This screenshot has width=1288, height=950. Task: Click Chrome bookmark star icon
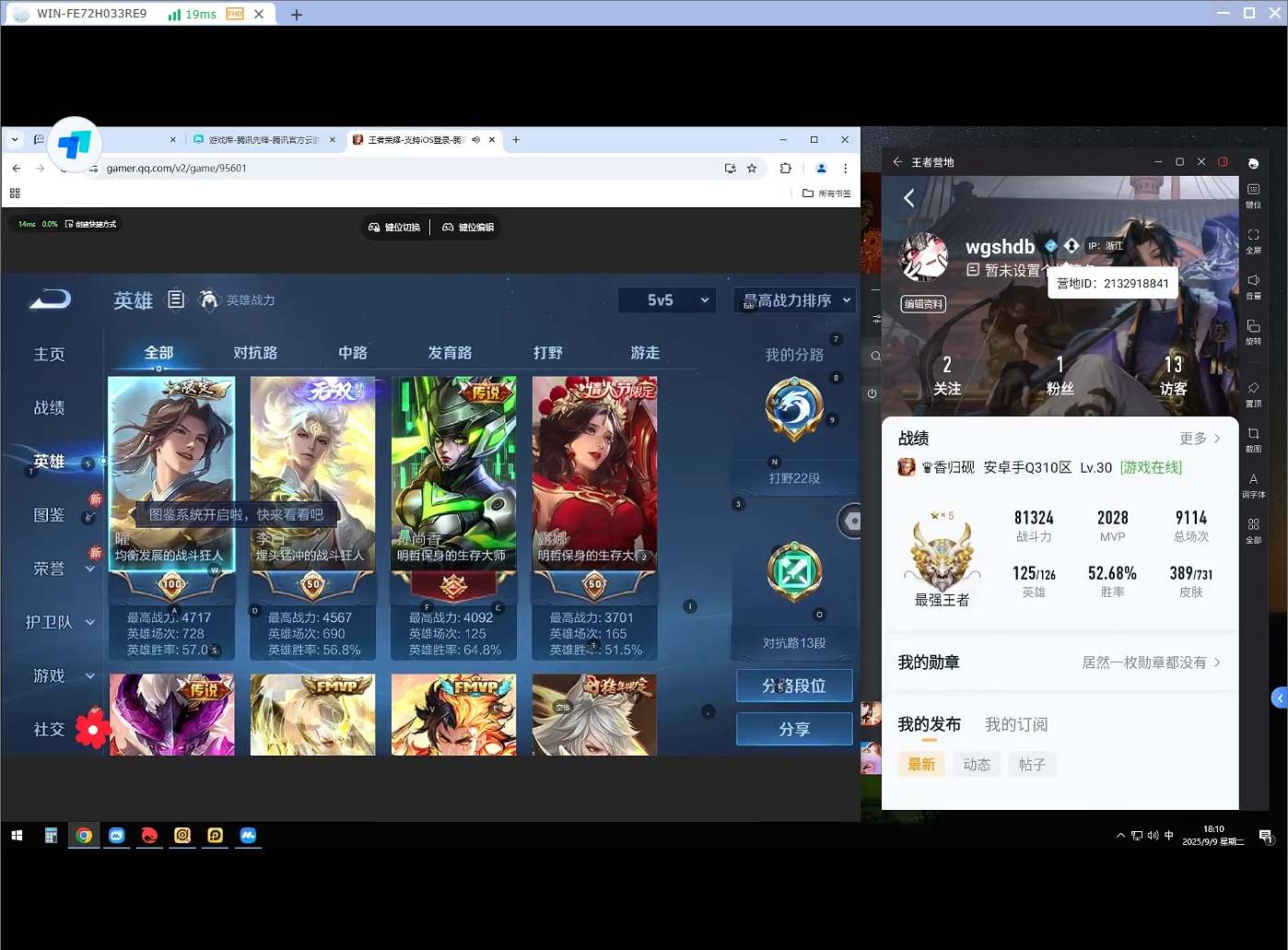pos(752,169)
